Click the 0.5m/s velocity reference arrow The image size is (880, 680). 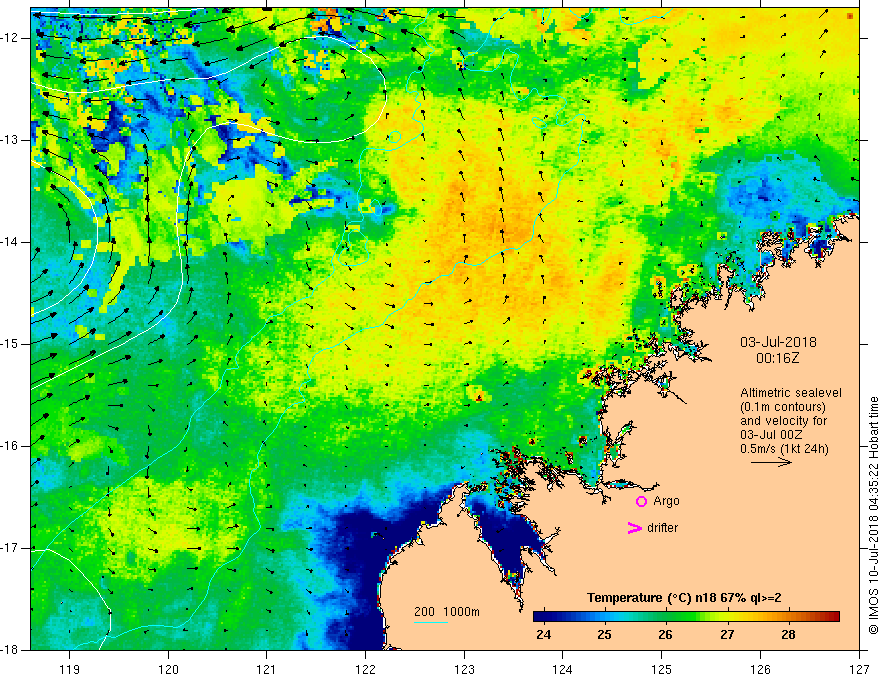(x=771, y=462)
